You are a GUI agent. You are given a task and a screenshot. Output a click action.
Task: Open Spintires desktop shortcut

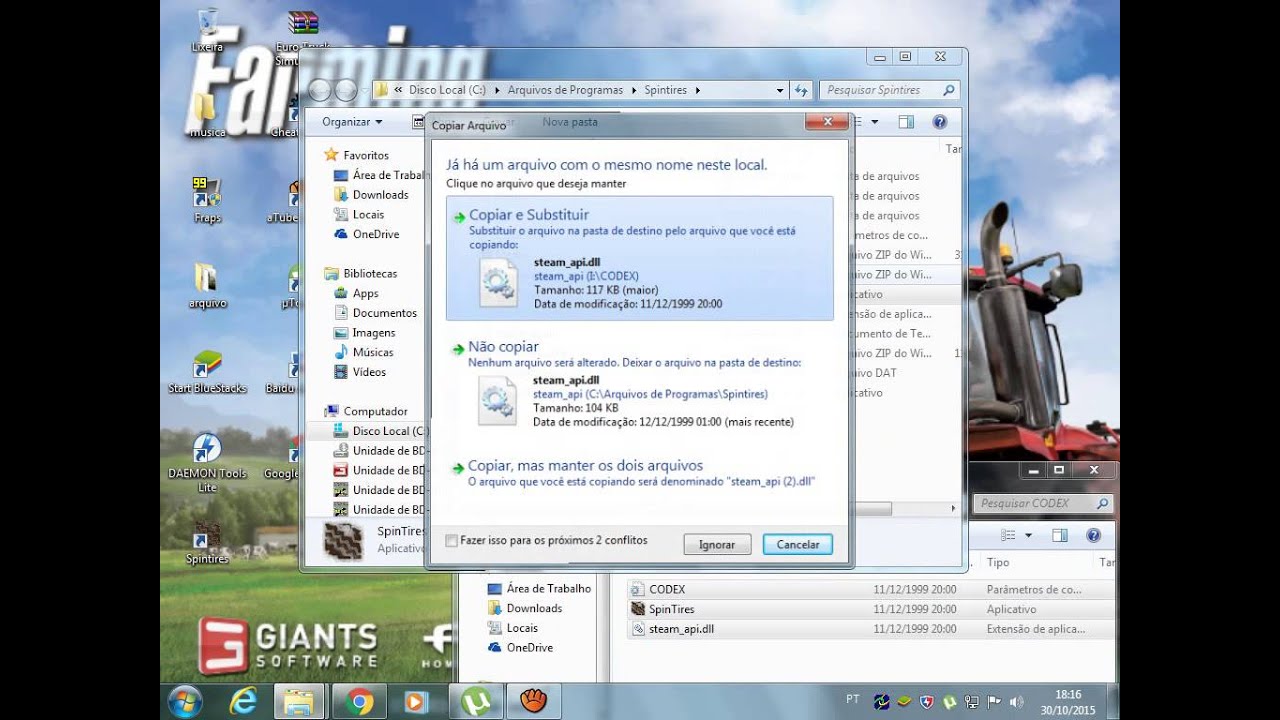point(207,543)
